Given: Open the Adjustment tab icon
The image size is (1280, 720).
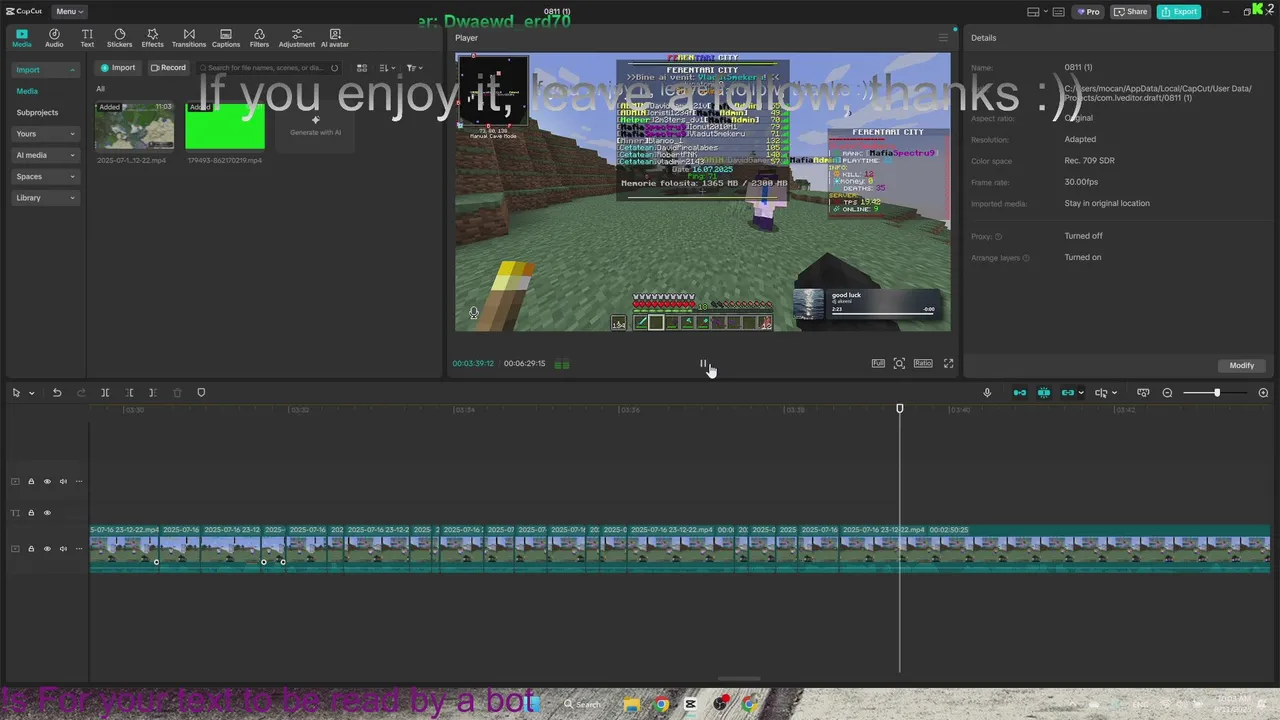Looking at the screenshot, I should [296, 34].
